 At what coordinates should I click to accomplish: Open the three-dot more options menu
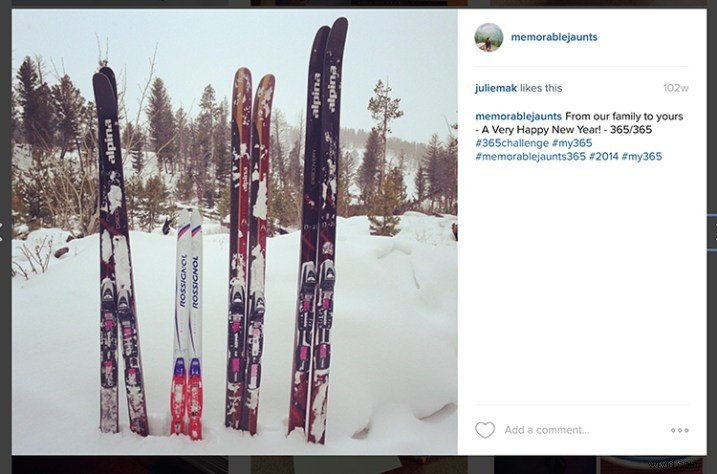pyautogui.click(x=680, y=430)
